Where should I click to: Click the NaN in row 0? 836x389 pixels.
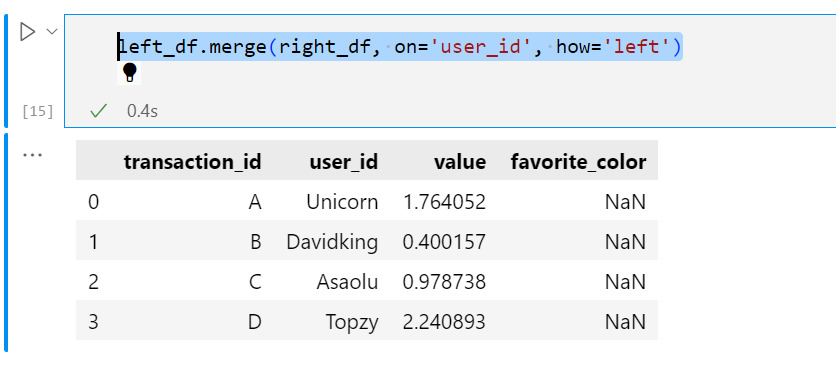tap(625, 202)
